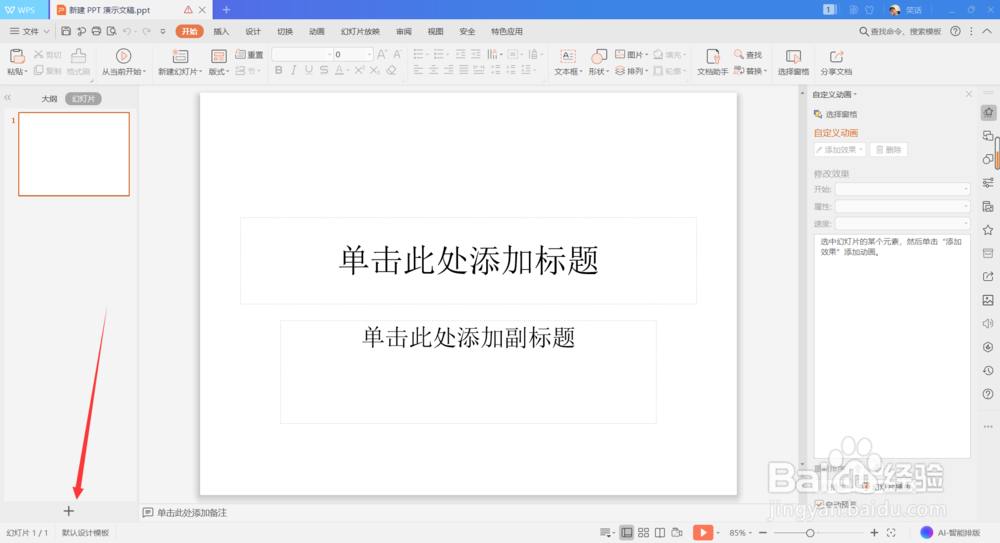
Task: Open the 85% zoom level dropdown
Action: point(740,532)
